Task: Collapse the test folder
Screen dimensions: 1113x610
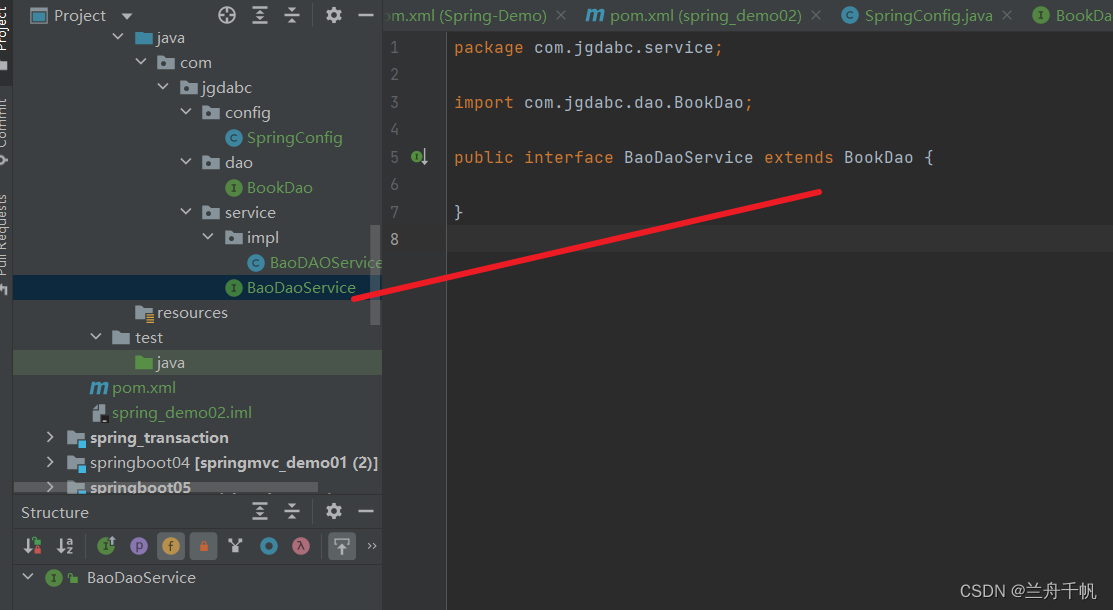Action: 96,337
